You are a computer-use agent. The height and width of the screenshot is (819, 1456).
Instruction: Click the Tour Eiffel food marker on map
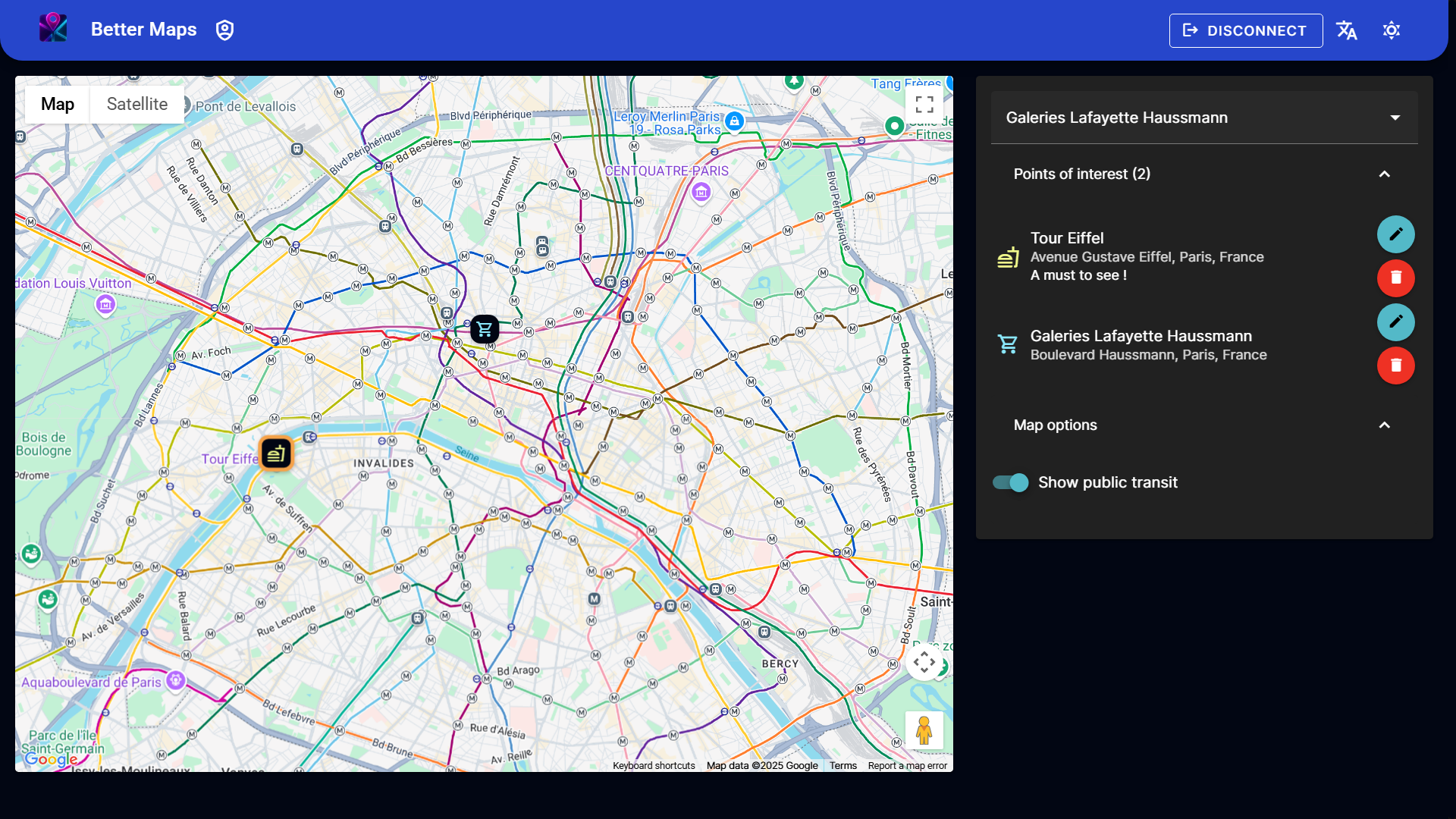coord(276,453)
